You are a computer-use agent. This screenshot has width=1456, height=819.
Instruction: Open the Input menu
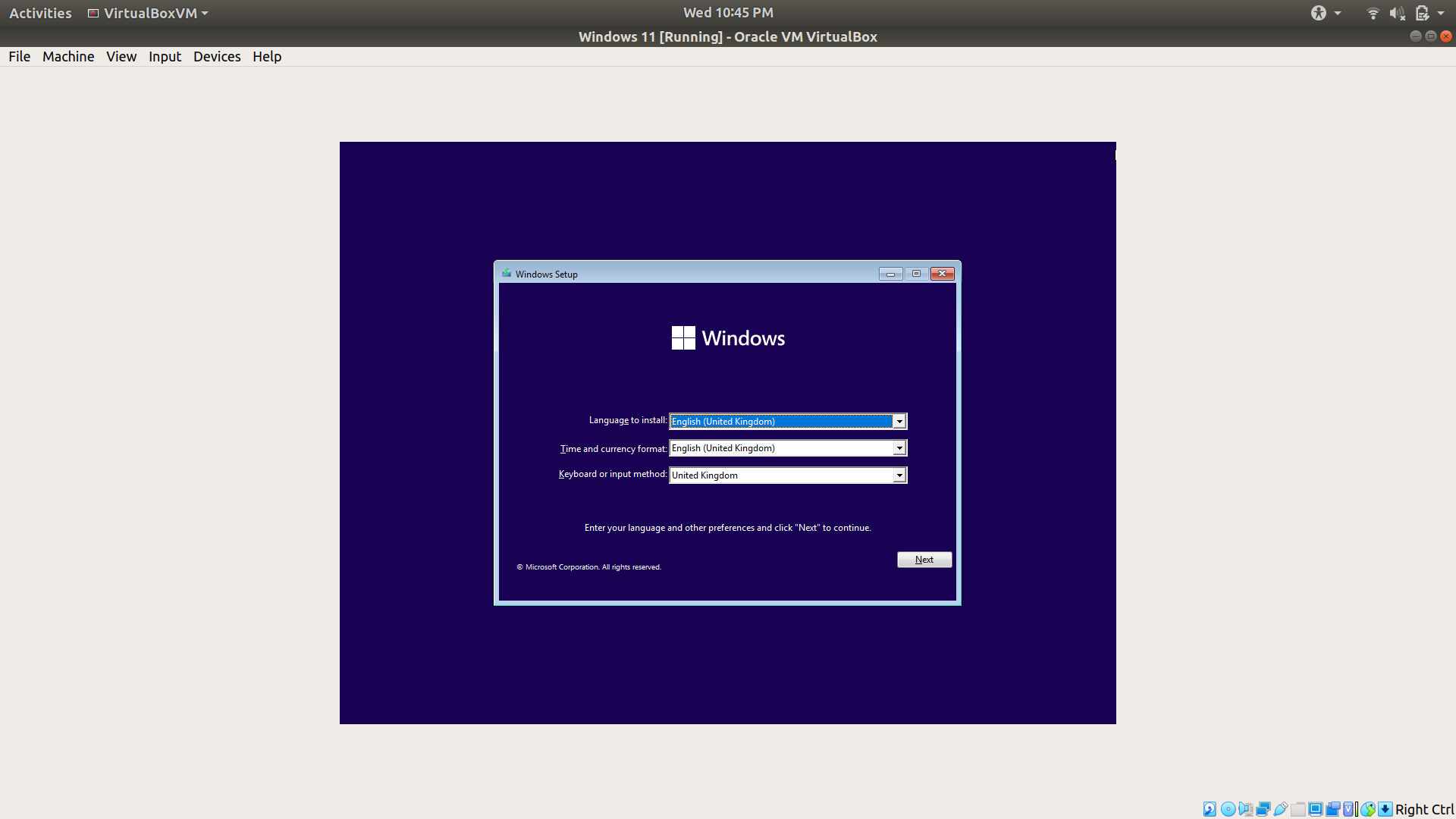click(x=165, y=57)
